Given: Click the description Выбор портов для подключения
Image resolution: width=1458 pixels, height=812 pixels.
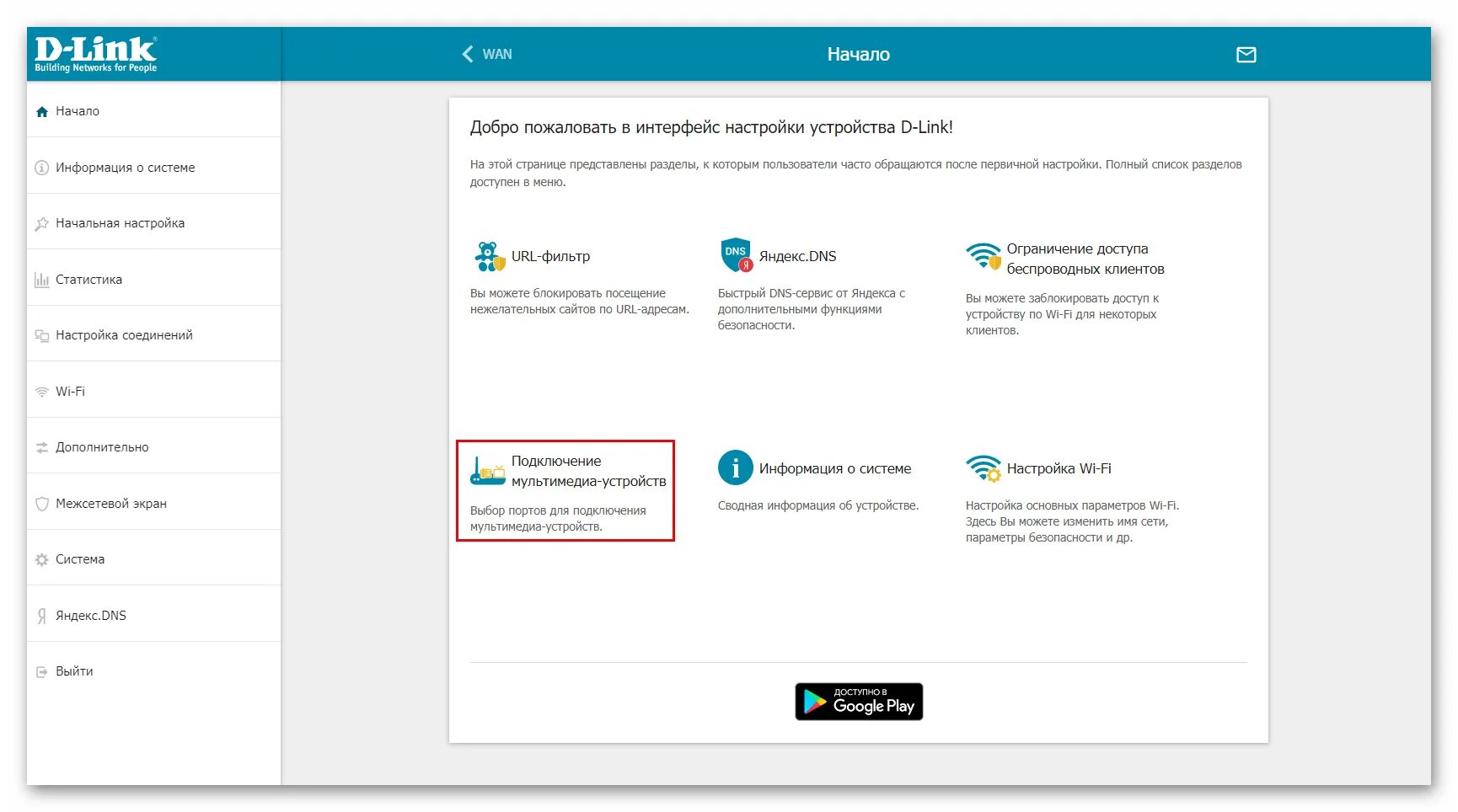Looking at the screenshot, I should pos(558,518).
